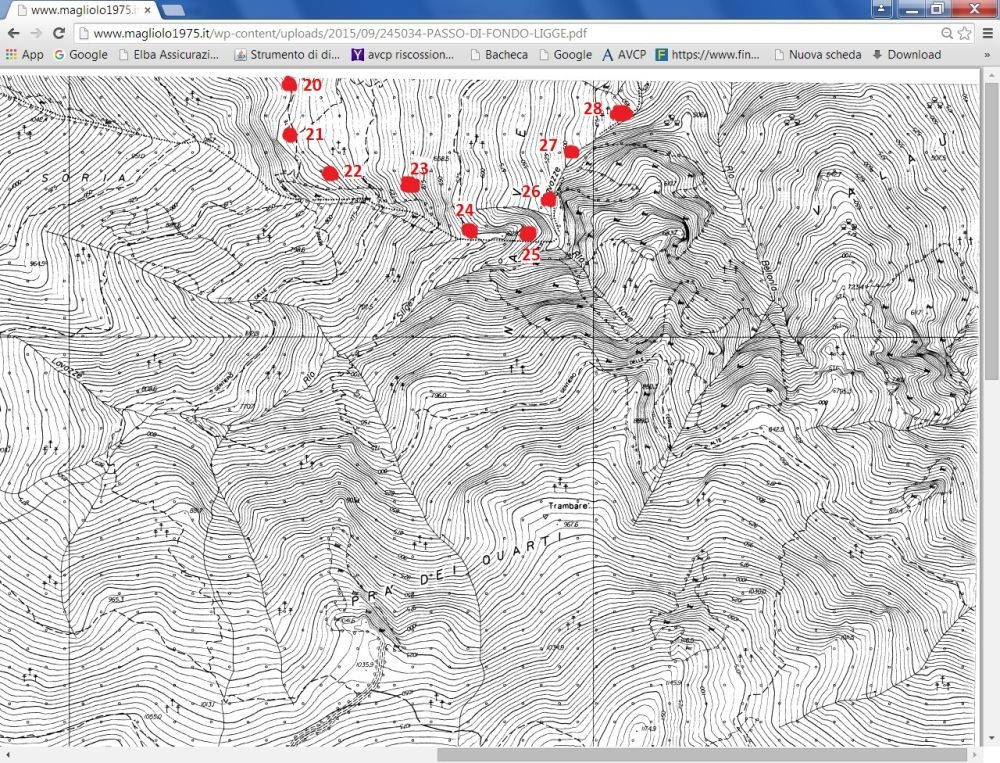Show more bookmarks with the chevron

click(988, 55)
